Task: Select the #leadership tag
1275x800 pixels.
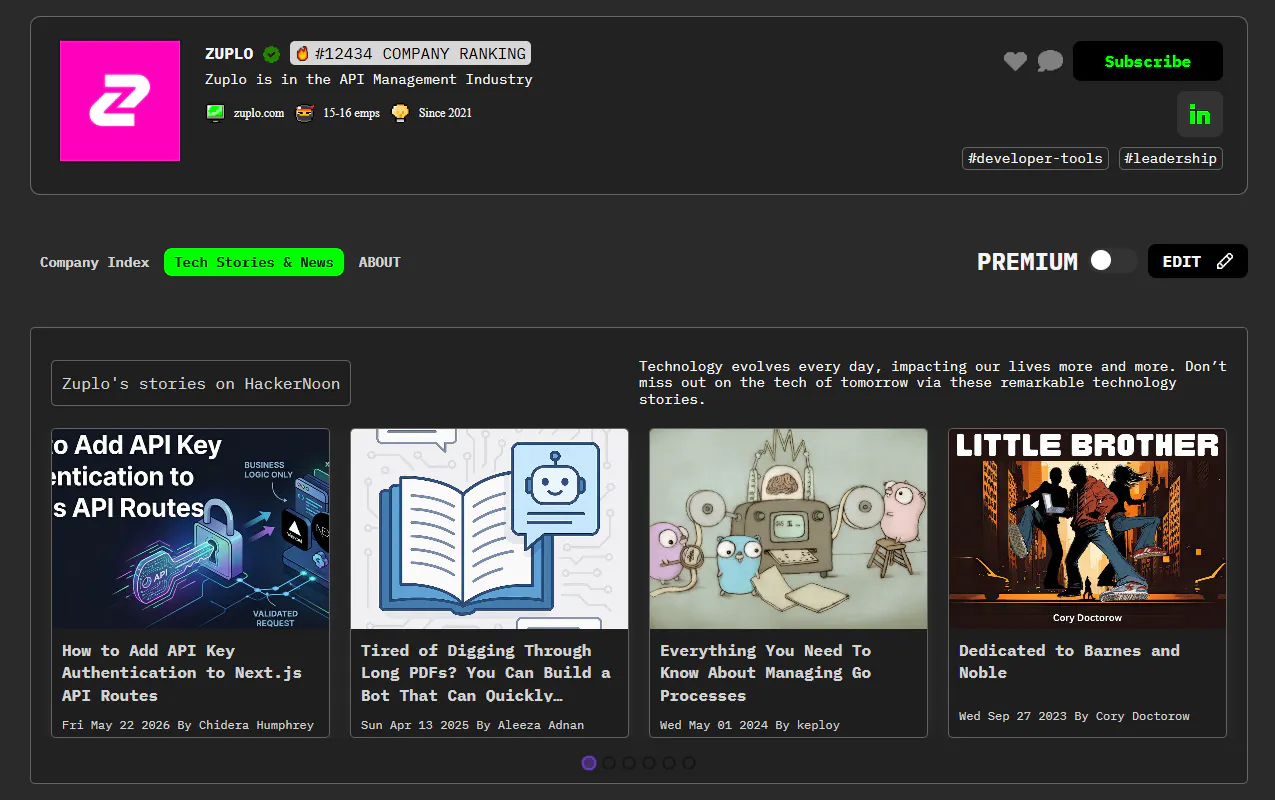Action: click(1171, 158)
